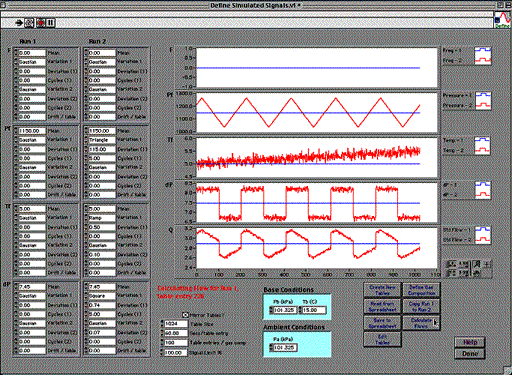Viewport: 512px width, 375px height.
Task: Click the blue Std Flow - 1 plot sample
Action: click(x=482, y=230)
